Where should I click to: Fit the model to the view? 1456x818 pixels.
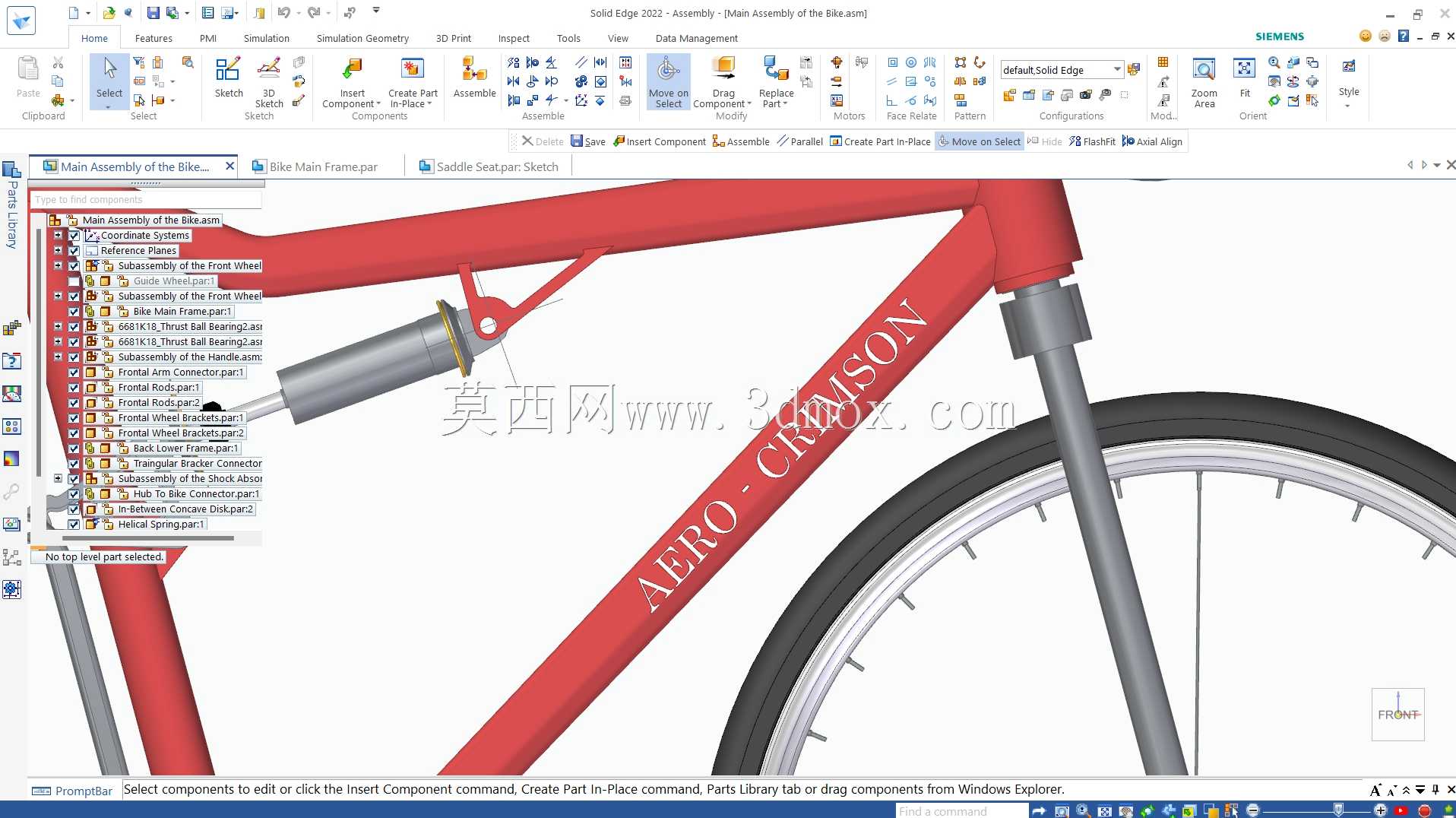click(1244, 69)
